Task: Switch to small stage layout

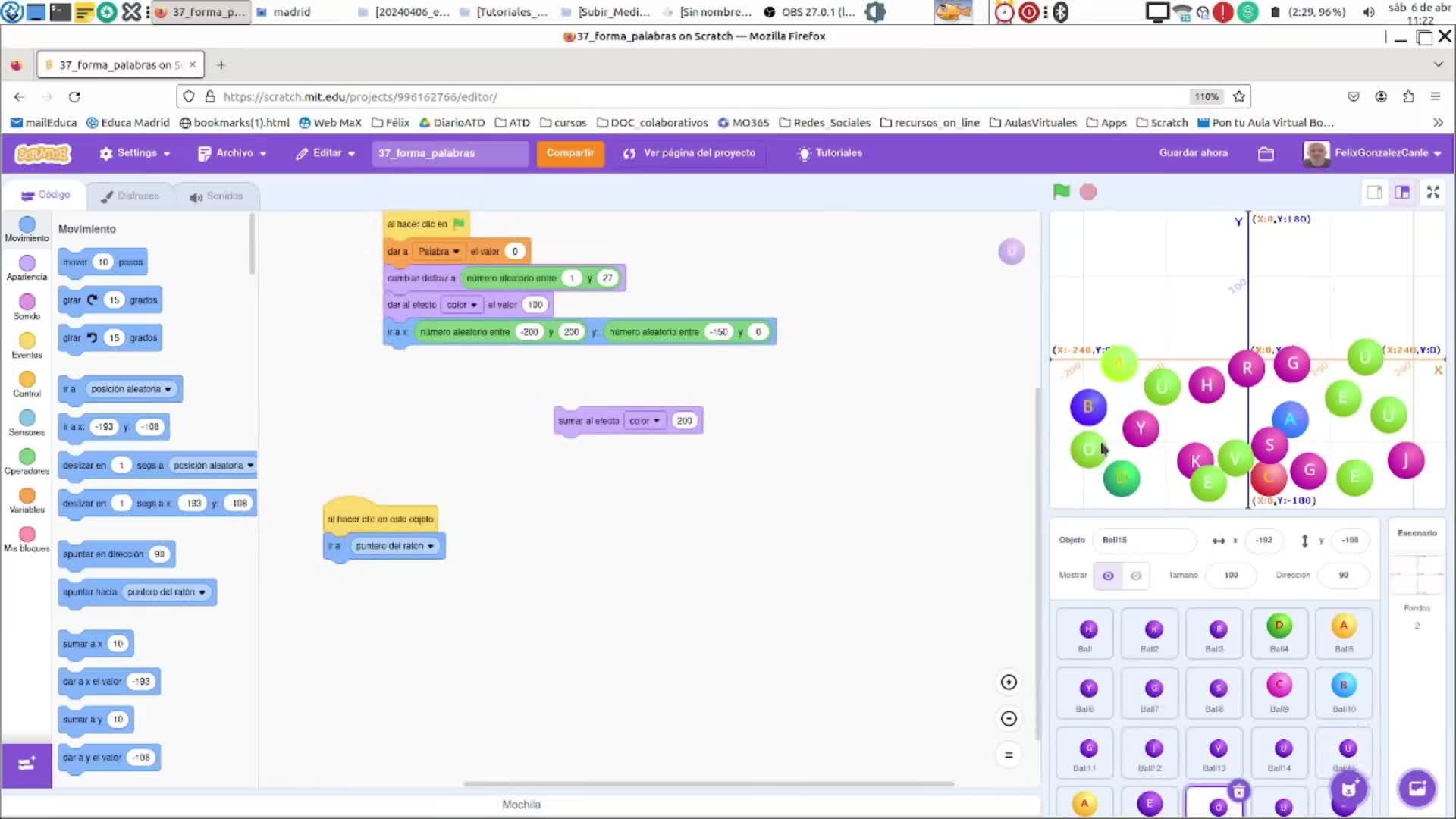Action: click(1374, 192)
